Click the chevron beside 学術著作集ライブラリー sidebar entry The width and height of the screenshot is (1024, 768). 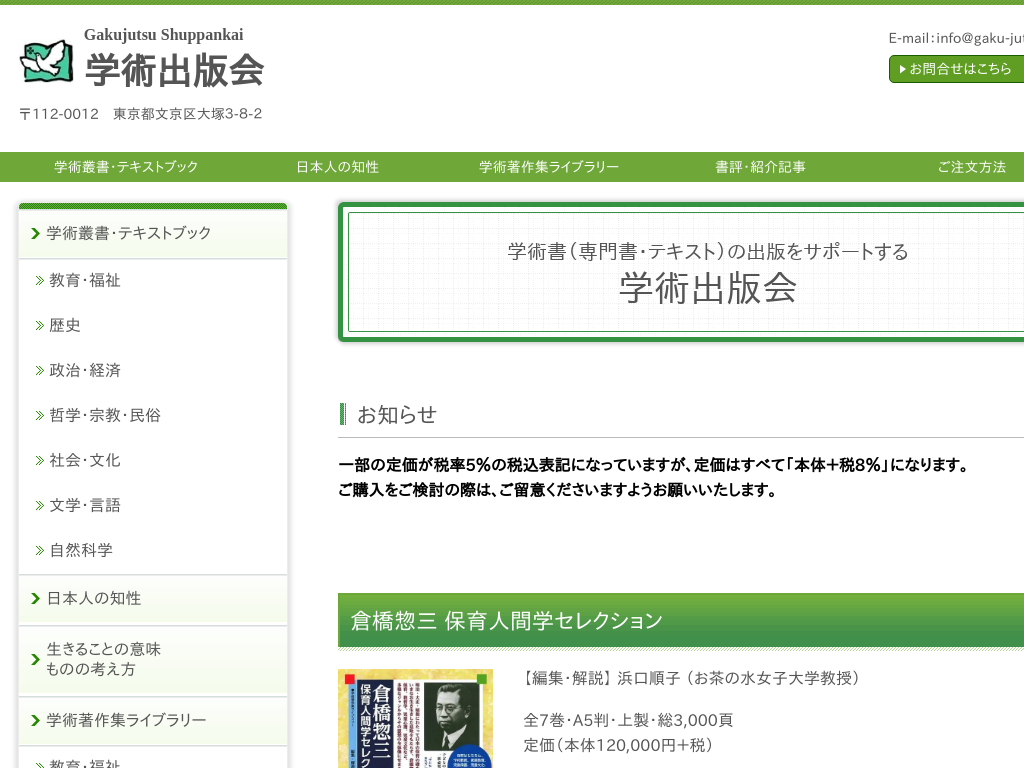click(x=34, y=721)
